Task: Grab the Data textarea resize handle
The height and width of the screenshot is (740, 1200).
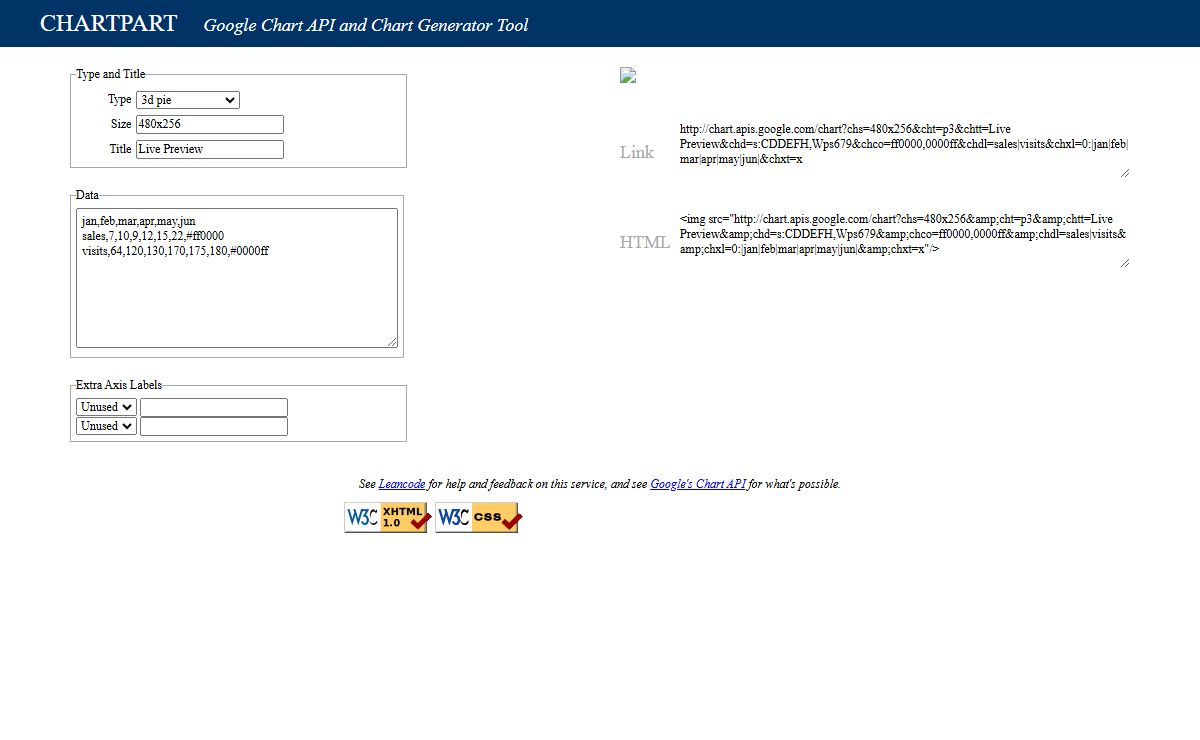Action: (x=392, y=342)
